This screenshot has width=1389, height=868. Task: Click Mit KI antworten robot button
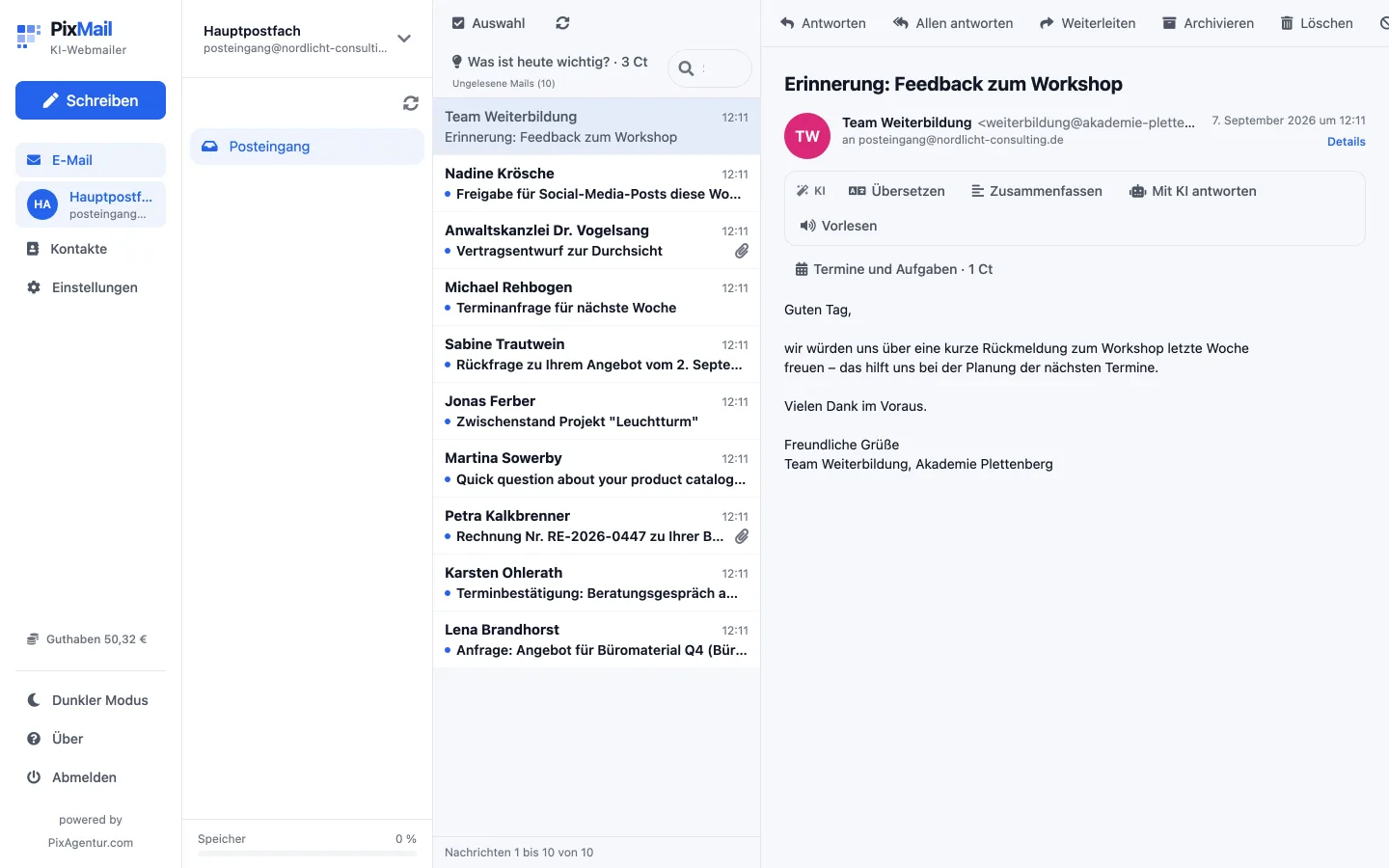(x=1193, y=191)
